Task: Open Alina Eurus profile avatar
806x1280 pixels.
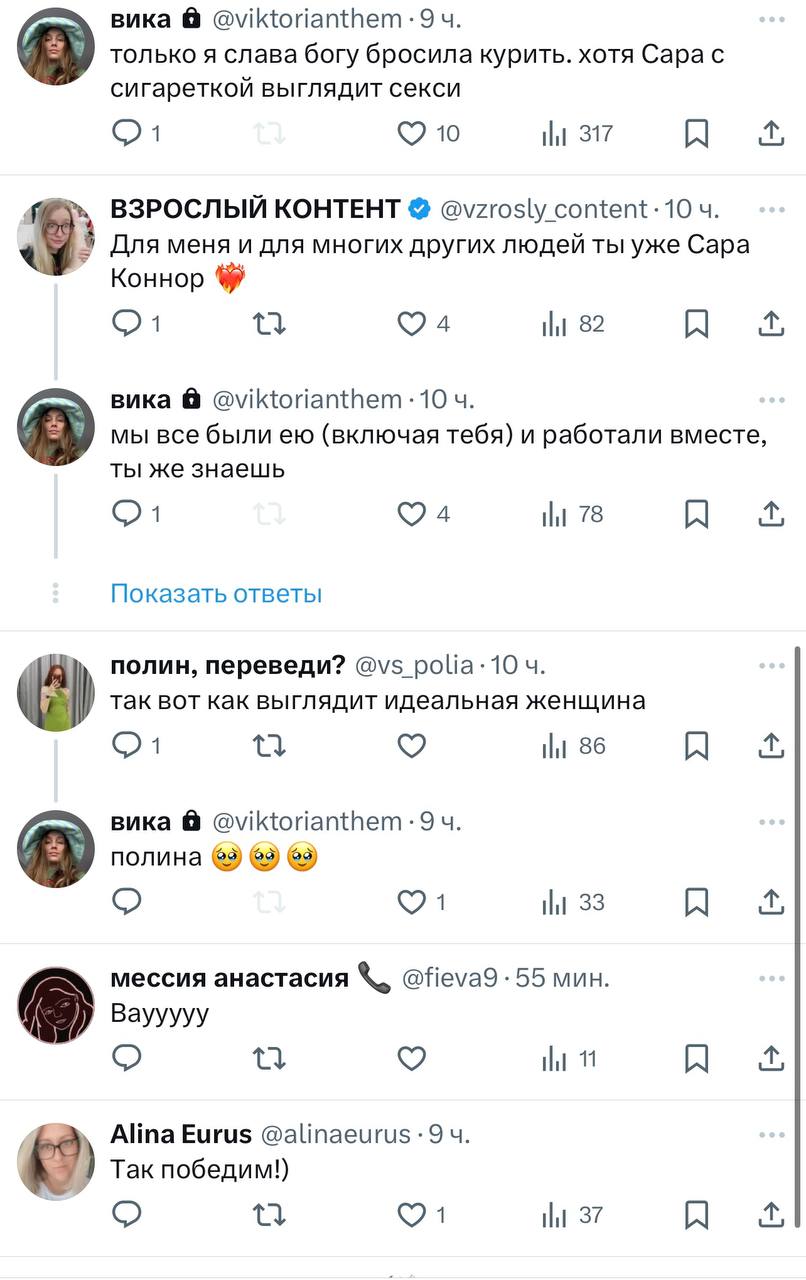Action: 56,1161
